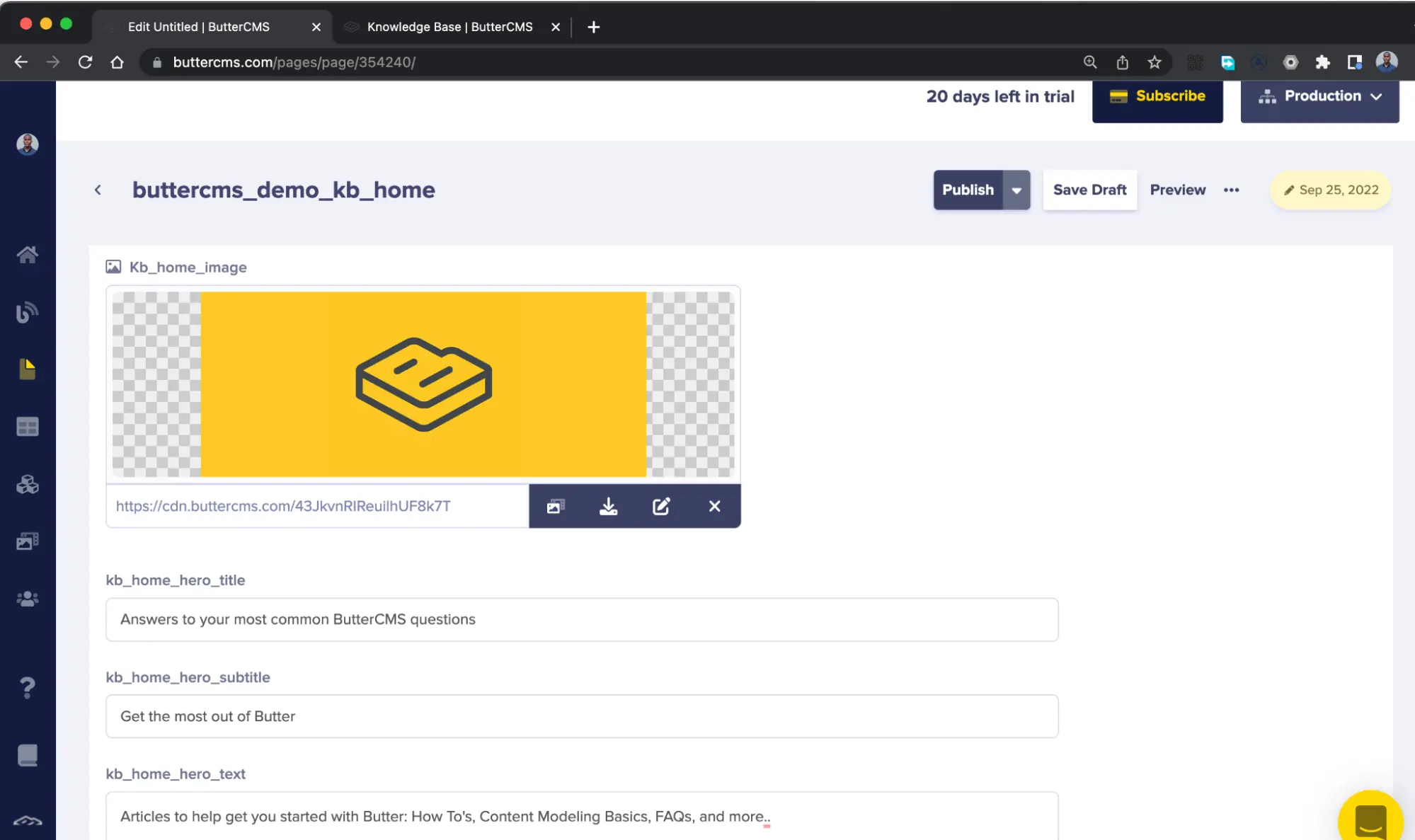Click the image upload/replace icon
The height and width of the screenshot is (840, 1415).
coord(555,506)
